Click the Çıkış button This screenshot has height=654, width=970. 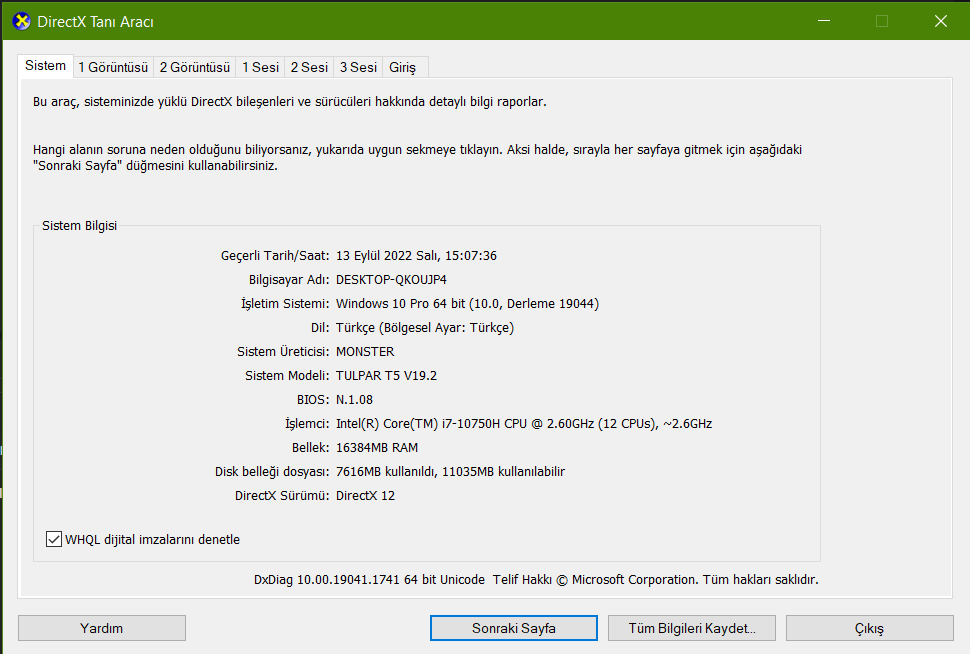coord(869,628)
